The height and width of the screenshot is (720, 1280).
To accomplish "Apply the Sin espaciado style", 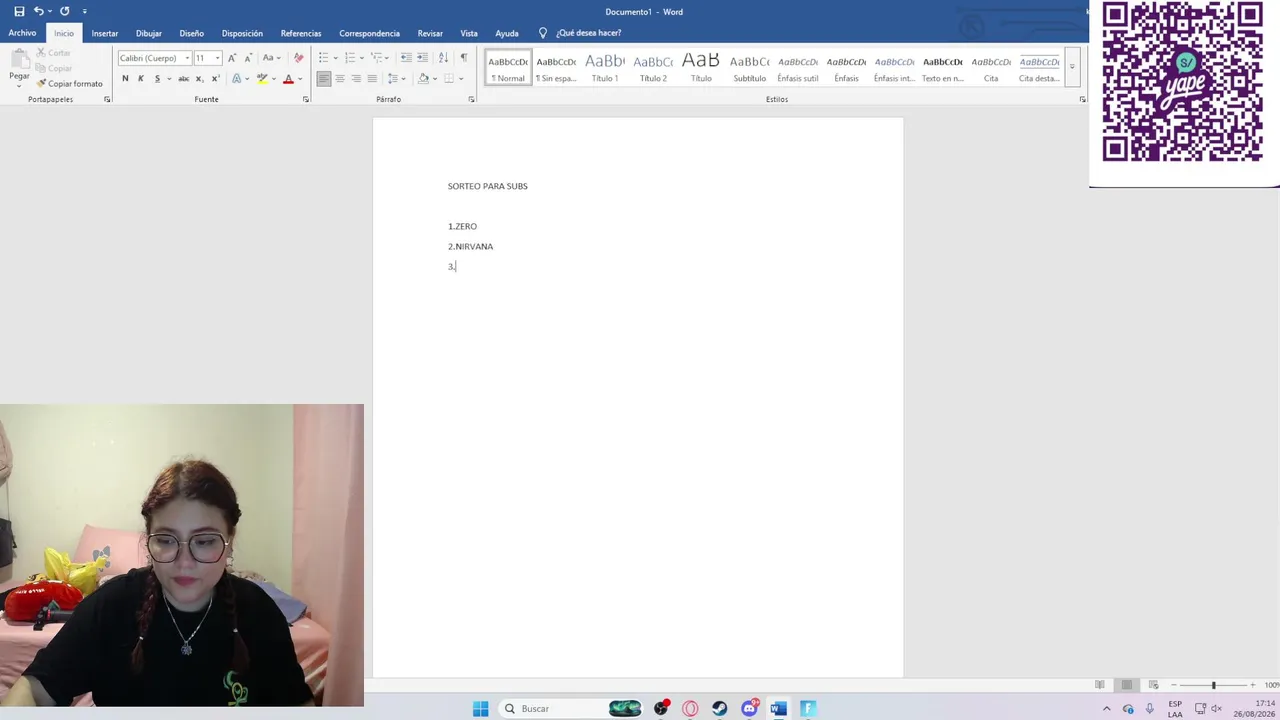I will (x=556, y=68).
